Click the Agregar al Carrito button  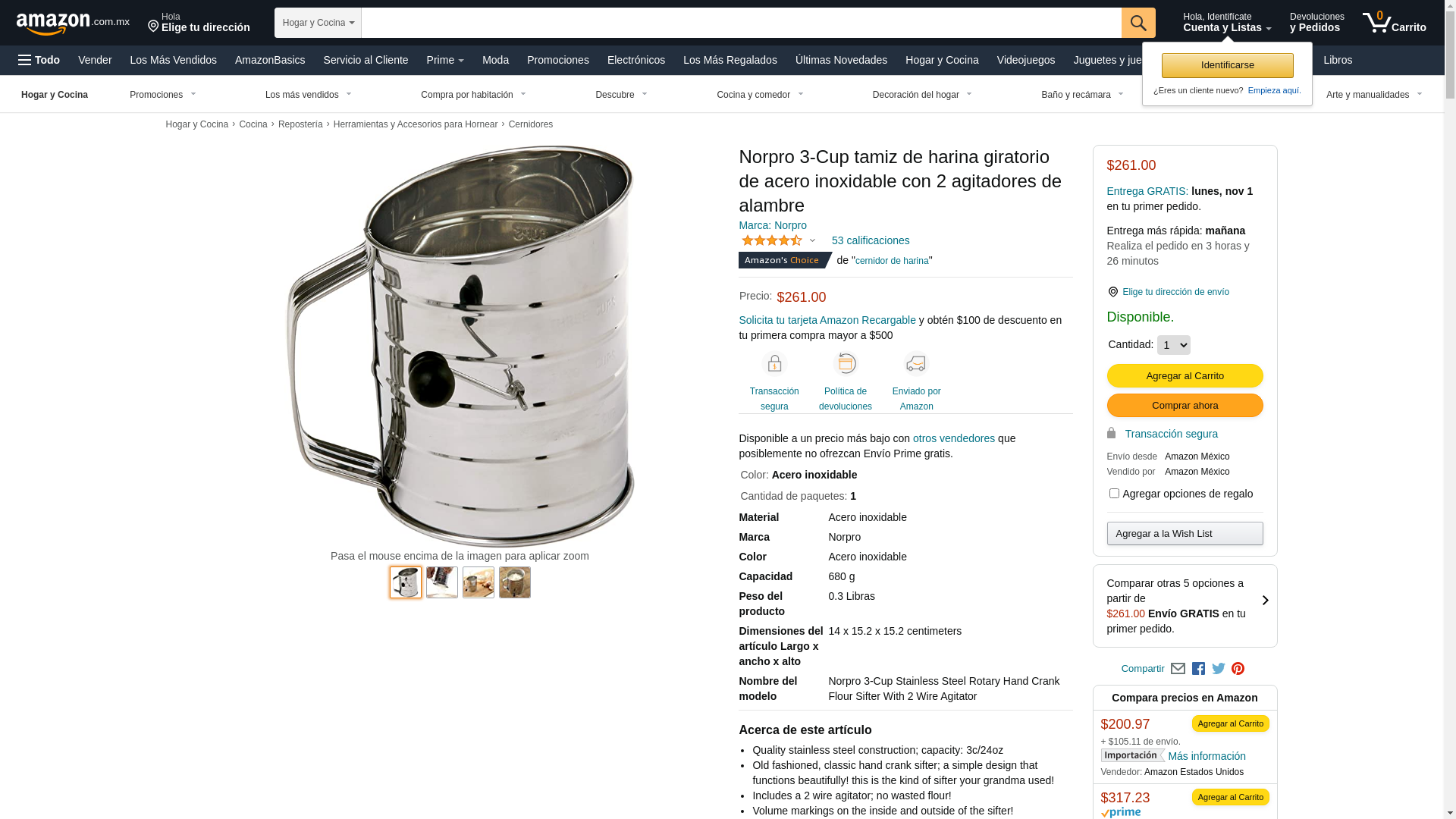pyautogui.click(x=1185, y=376)
